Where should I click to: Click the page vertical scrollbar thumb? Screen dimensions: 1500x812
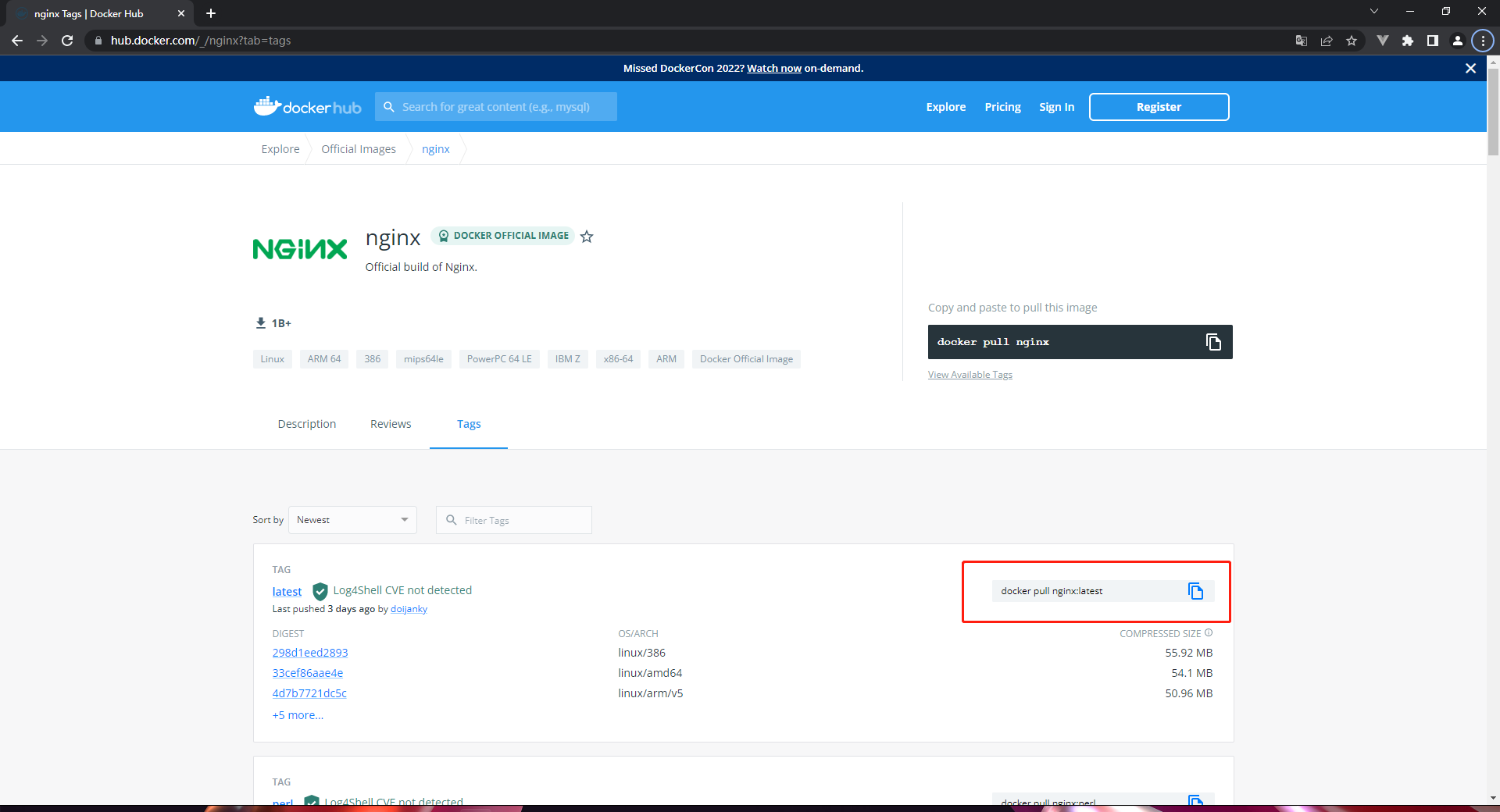[x=1493, y=112]
